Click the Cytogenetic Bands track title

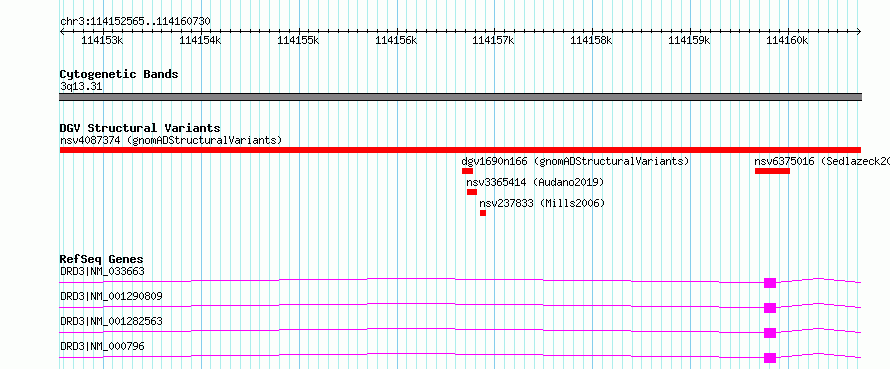pyautogui.click(x=119, y=74)
